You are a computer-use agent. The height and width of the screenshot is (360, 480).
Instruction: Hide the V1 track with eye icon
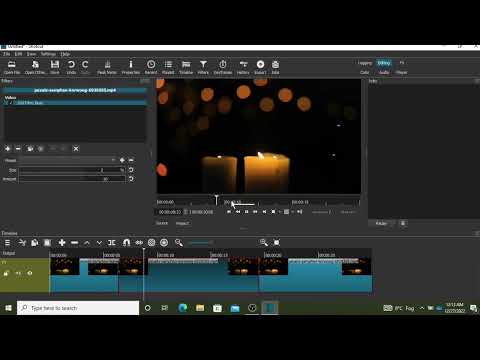tap(30, 273)
